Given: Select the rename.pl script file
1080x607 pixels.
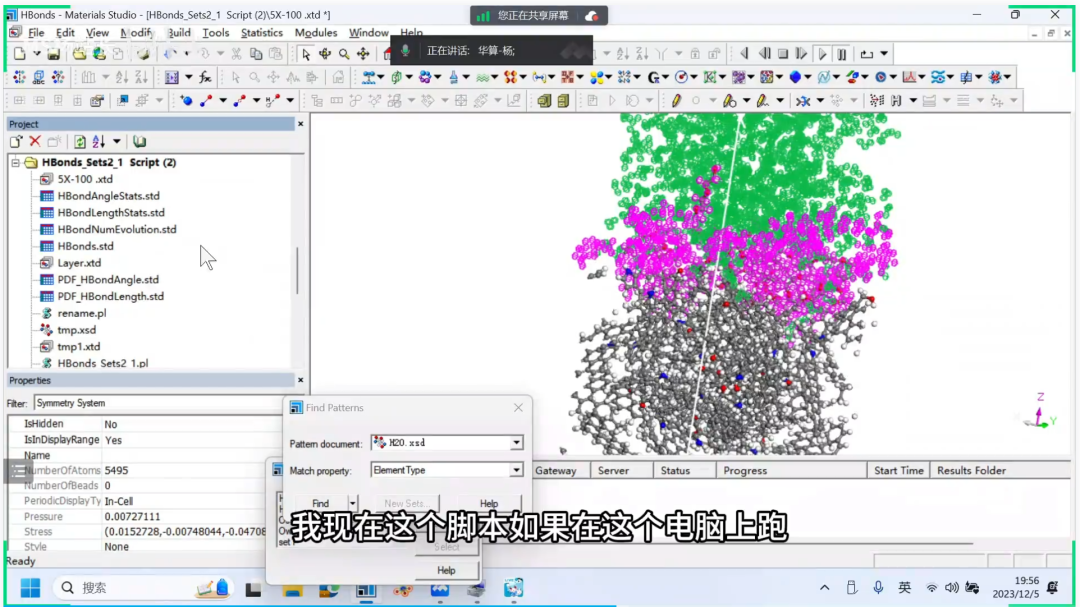Looking at the screenshot, I should pyautogui.click(x=81, y=313).
